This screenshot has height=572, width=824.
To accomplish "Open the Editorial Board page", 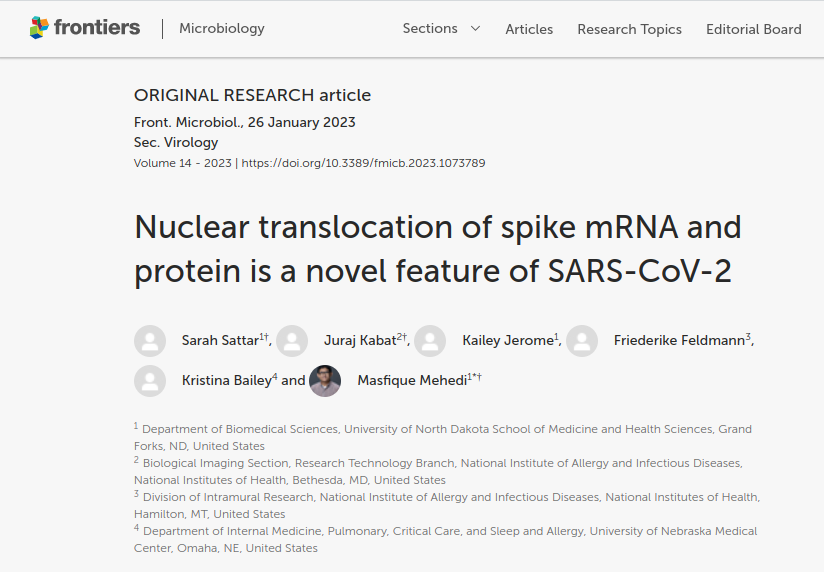I will (x=754, y=29).
